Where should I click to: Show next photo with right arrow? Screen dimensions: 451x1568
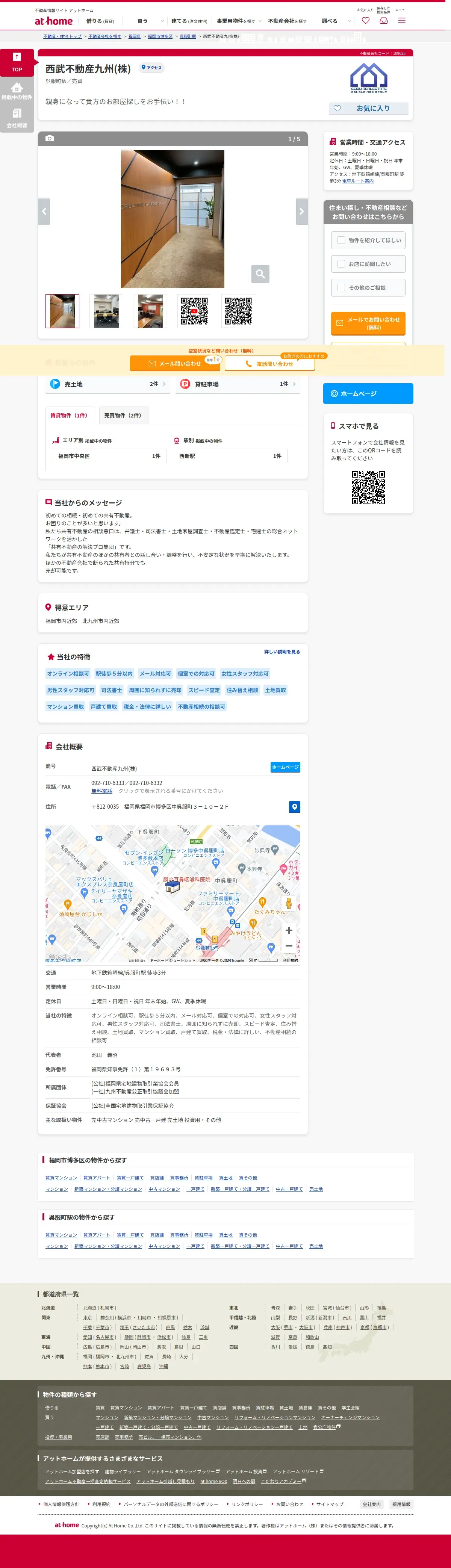click(x=301, y=211)
